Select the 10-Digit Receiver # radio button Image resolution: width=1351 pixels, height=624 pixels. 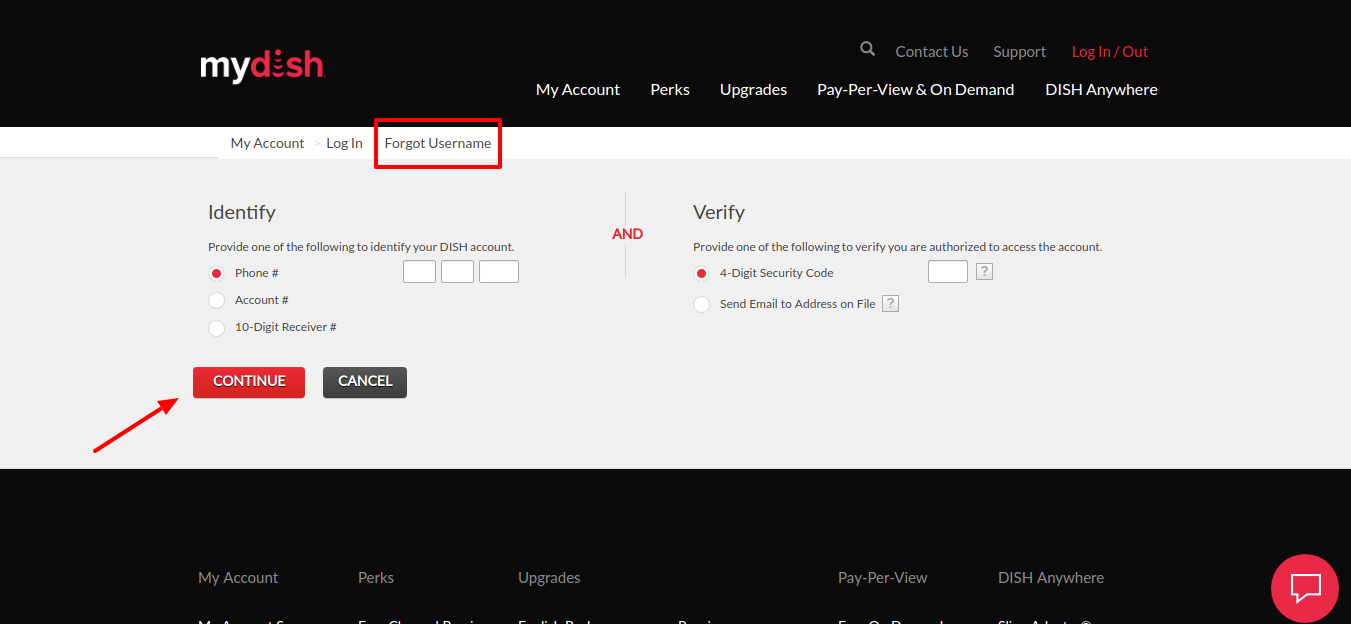216,327
